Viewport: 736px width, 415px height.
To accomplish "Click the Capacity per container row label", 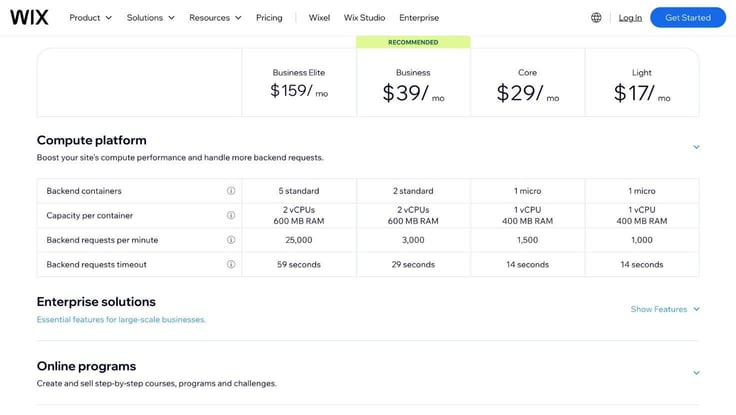I will (90, 215).
